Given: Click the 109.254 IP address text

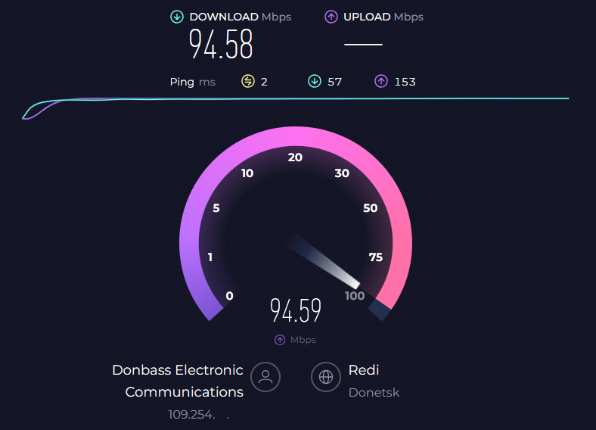Looking at the screenshot, I should click(x=192, y=414).
